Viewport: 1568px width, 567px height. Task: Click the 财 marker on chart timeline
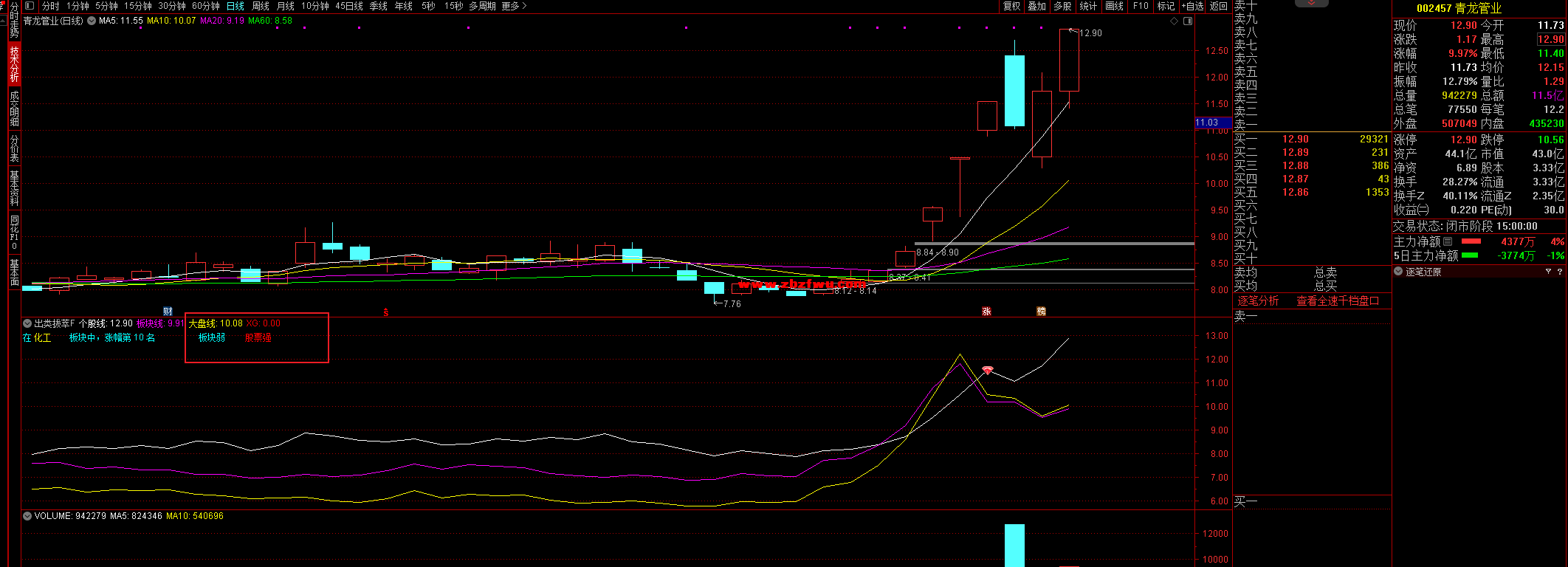coord(168,312)
